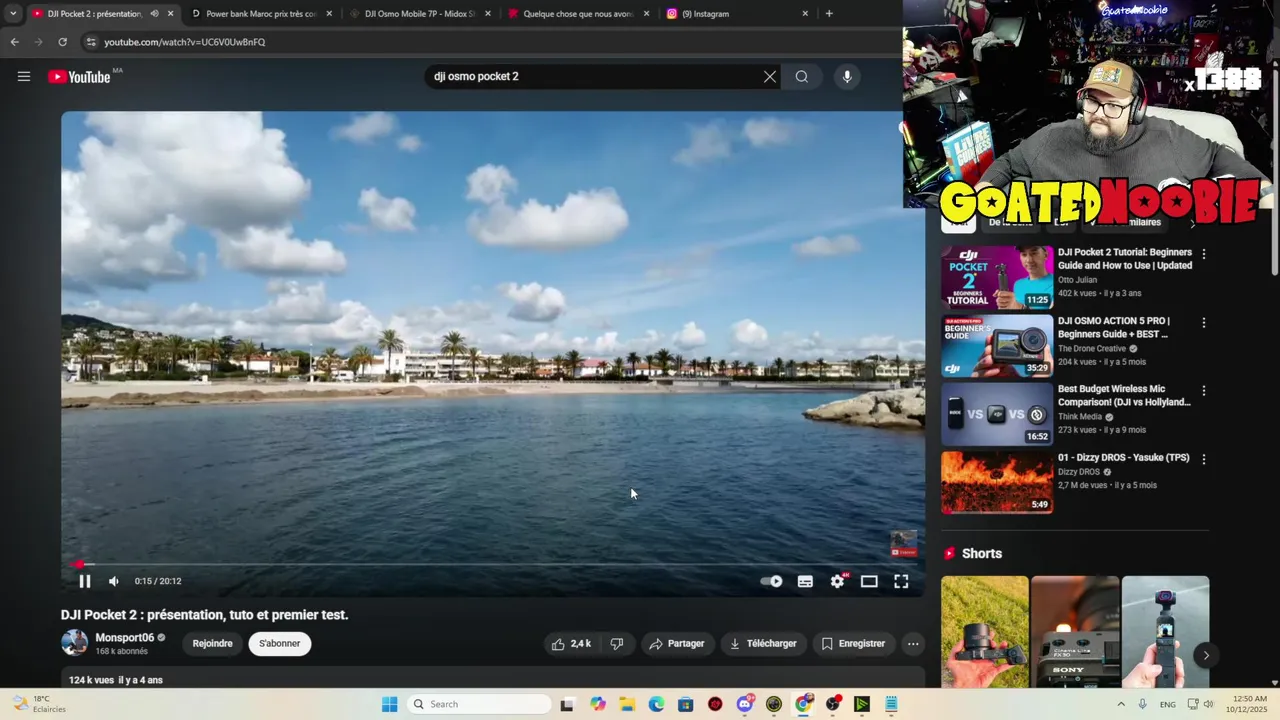Clear the search box with X
Image resolution: width=1280 pixels, height=720 pixels.
click(x=770, y=77)
